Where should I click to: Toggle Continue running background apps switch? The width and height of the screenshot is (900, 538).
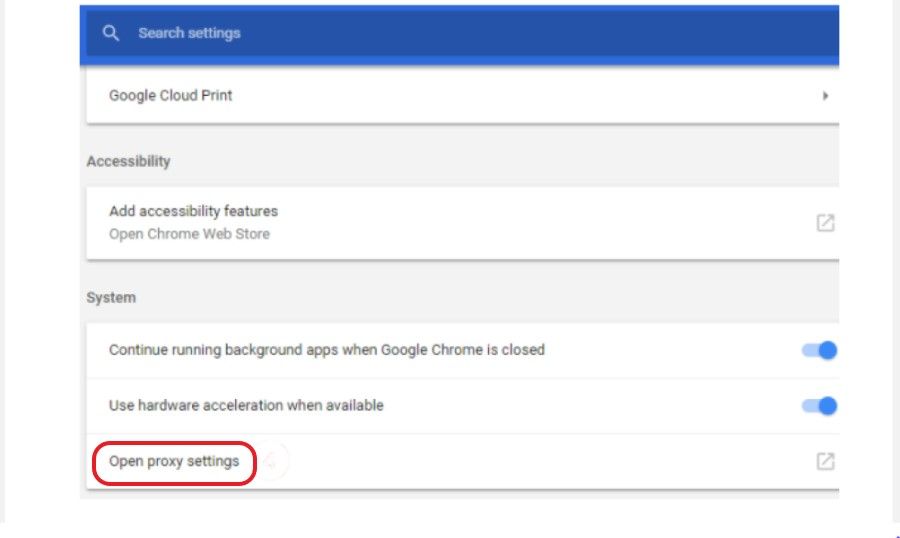pos(819,350)
